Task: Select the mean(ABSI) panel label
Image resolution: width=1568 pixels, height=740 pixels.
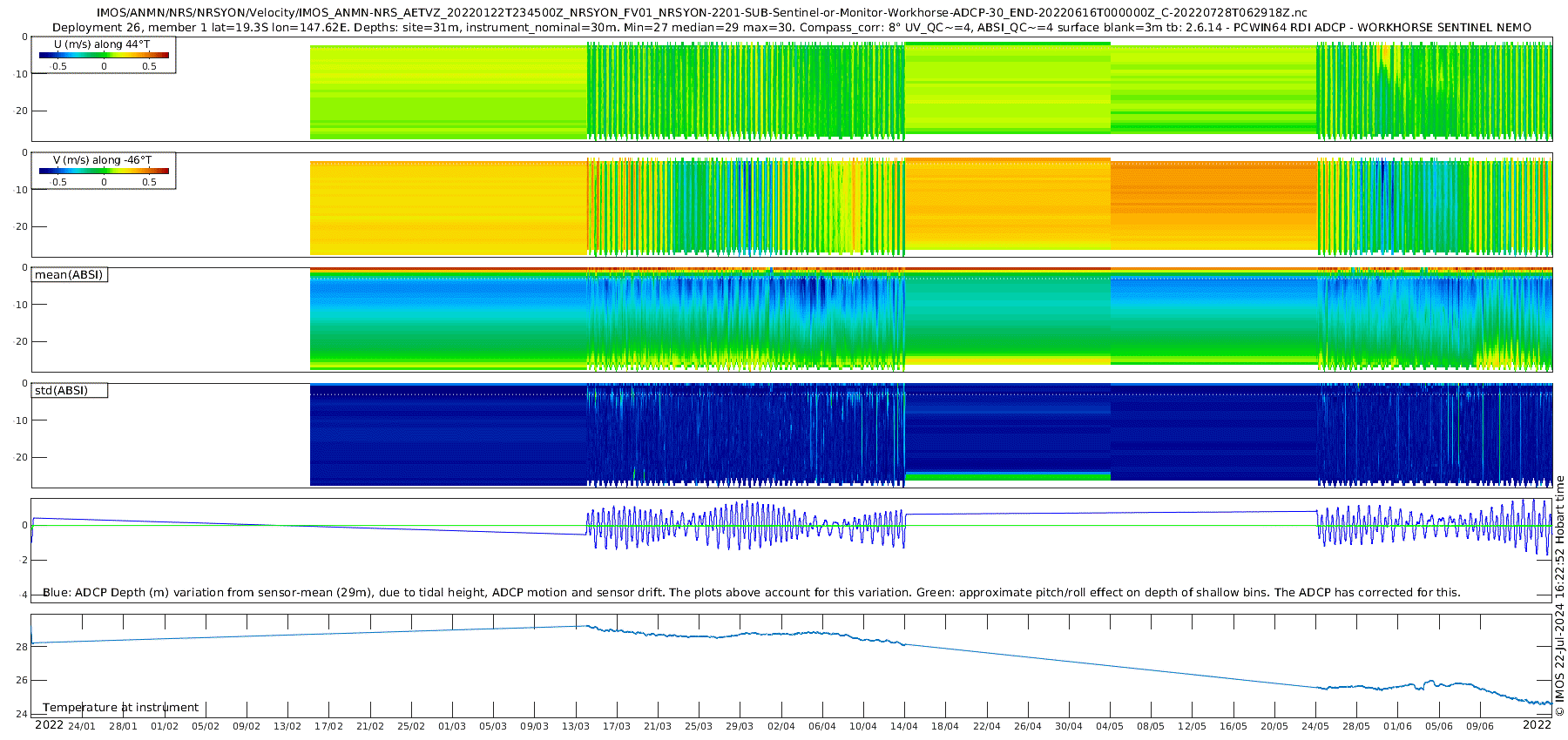Action: point(69,275)
